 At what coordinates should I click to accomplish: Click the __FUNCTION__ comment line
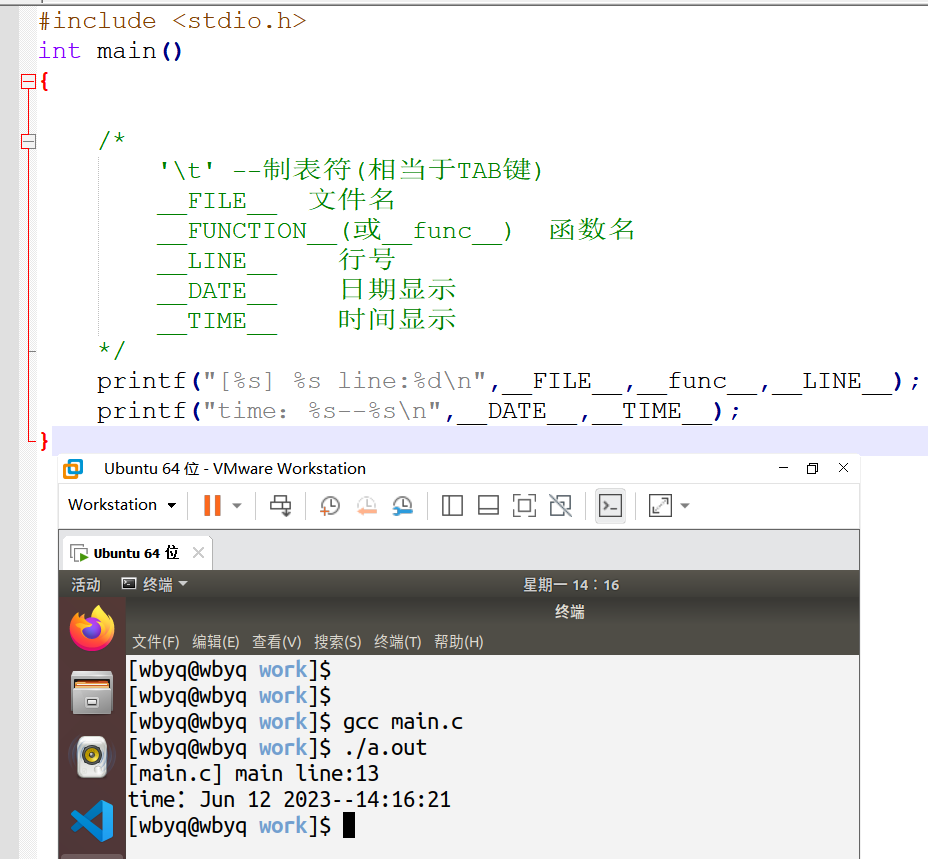395,230
